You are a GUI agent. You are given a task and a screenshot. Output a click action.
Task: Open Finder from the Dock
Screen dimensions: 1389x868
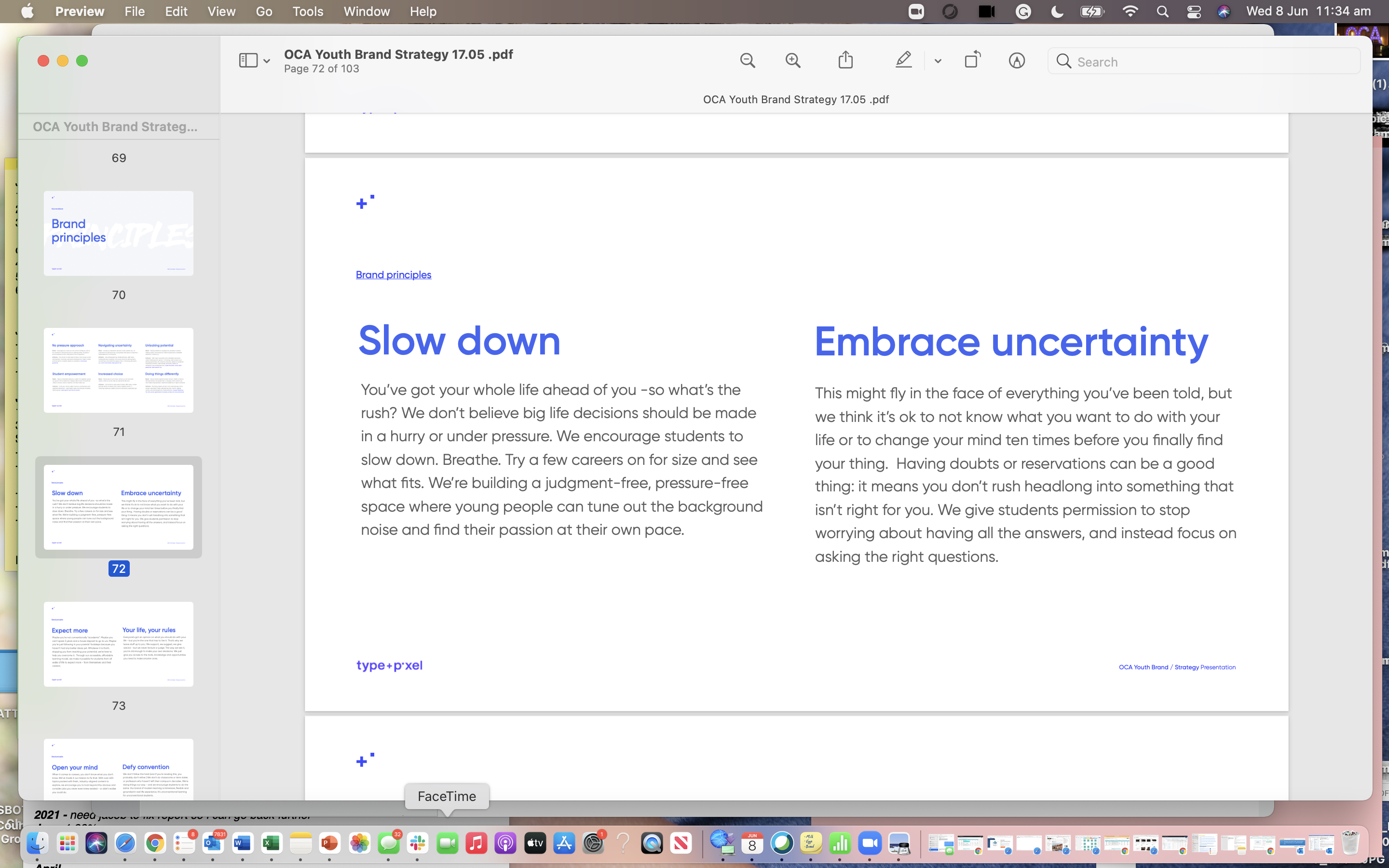tap(38, 843)
